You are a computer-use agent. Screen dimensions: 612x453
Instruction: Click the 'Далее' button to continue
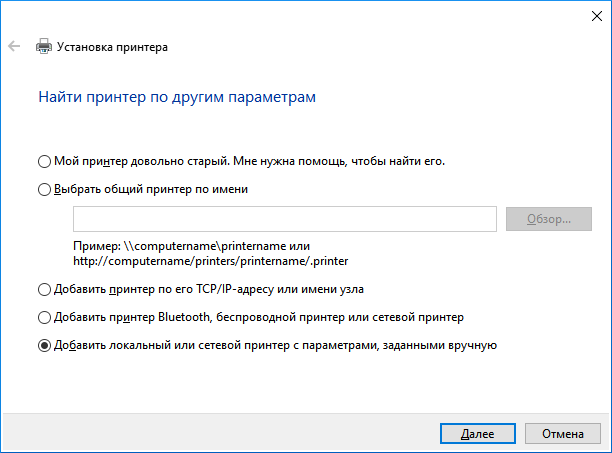tap(477, 435)
